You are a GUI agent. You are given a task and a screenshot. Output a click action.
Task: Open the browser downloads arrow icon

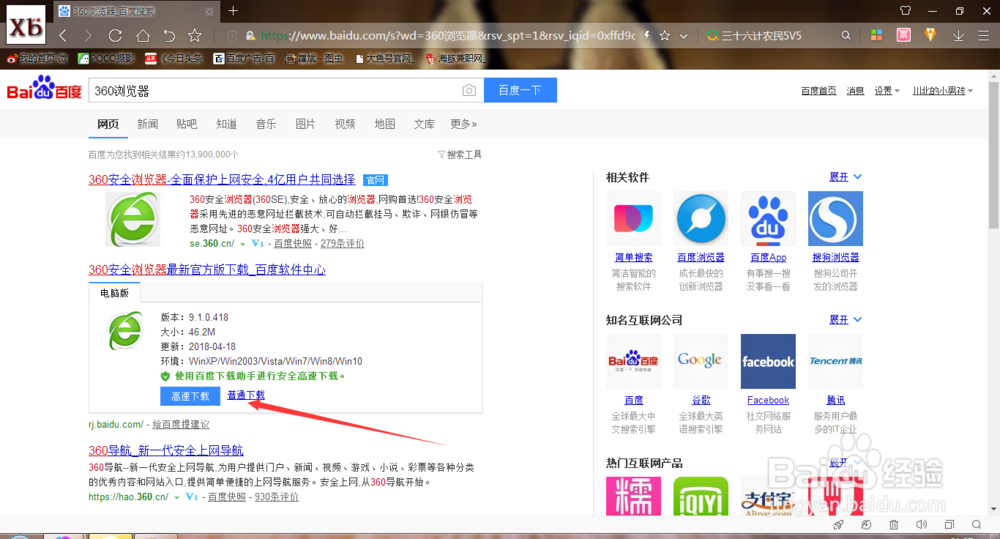tap(958, 36)
